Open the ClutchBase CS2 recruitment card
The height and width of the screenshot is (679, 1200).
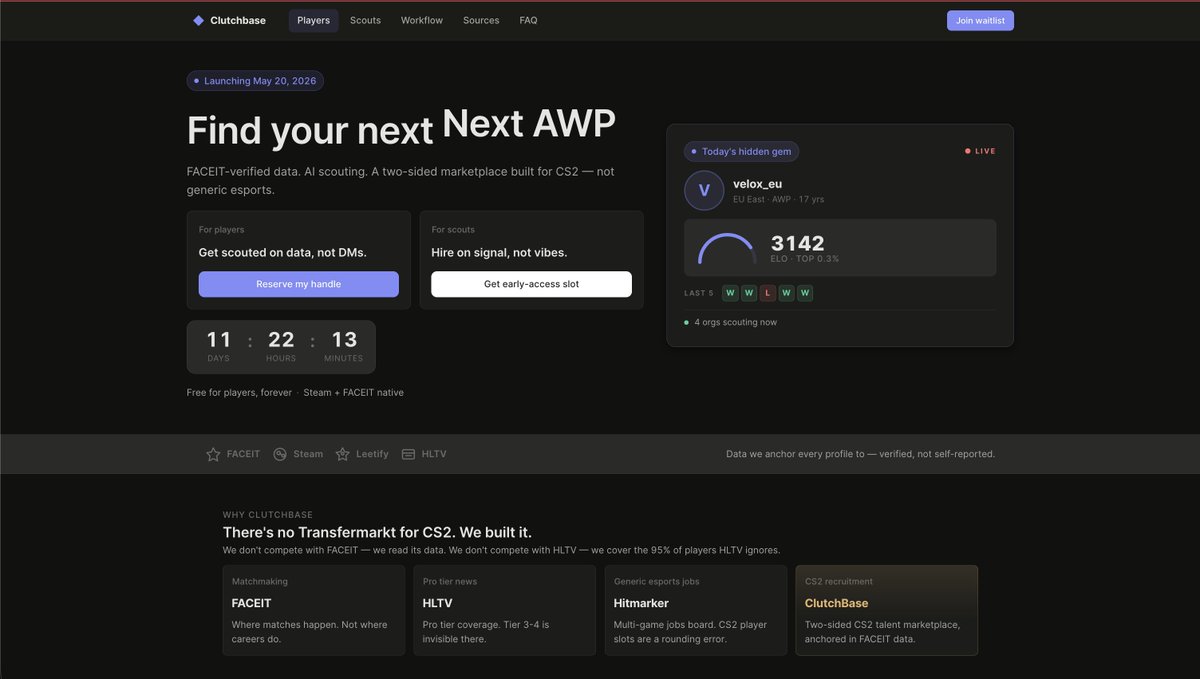(887, 610)
